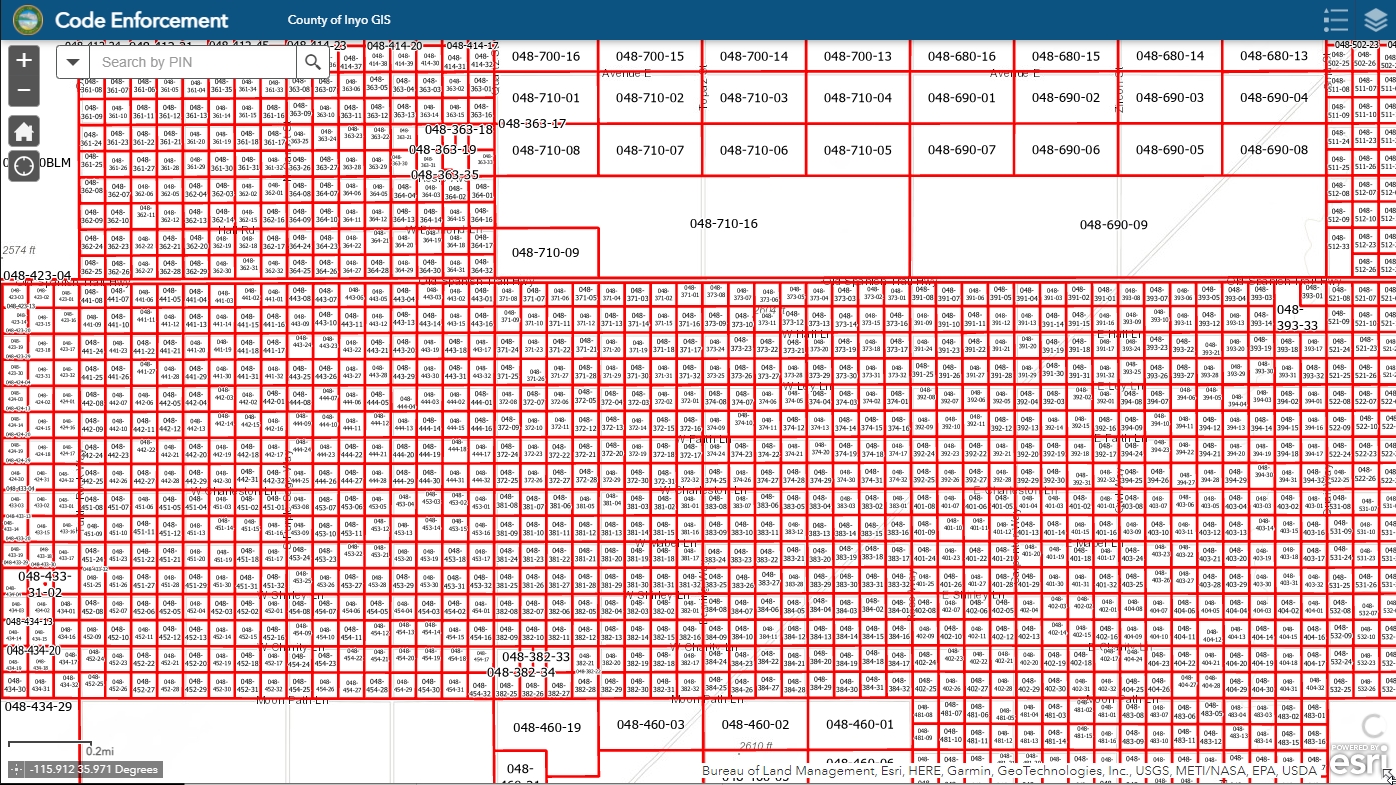
Task: Focus the Search by PIN field
Action: click(x=193, y=62)
